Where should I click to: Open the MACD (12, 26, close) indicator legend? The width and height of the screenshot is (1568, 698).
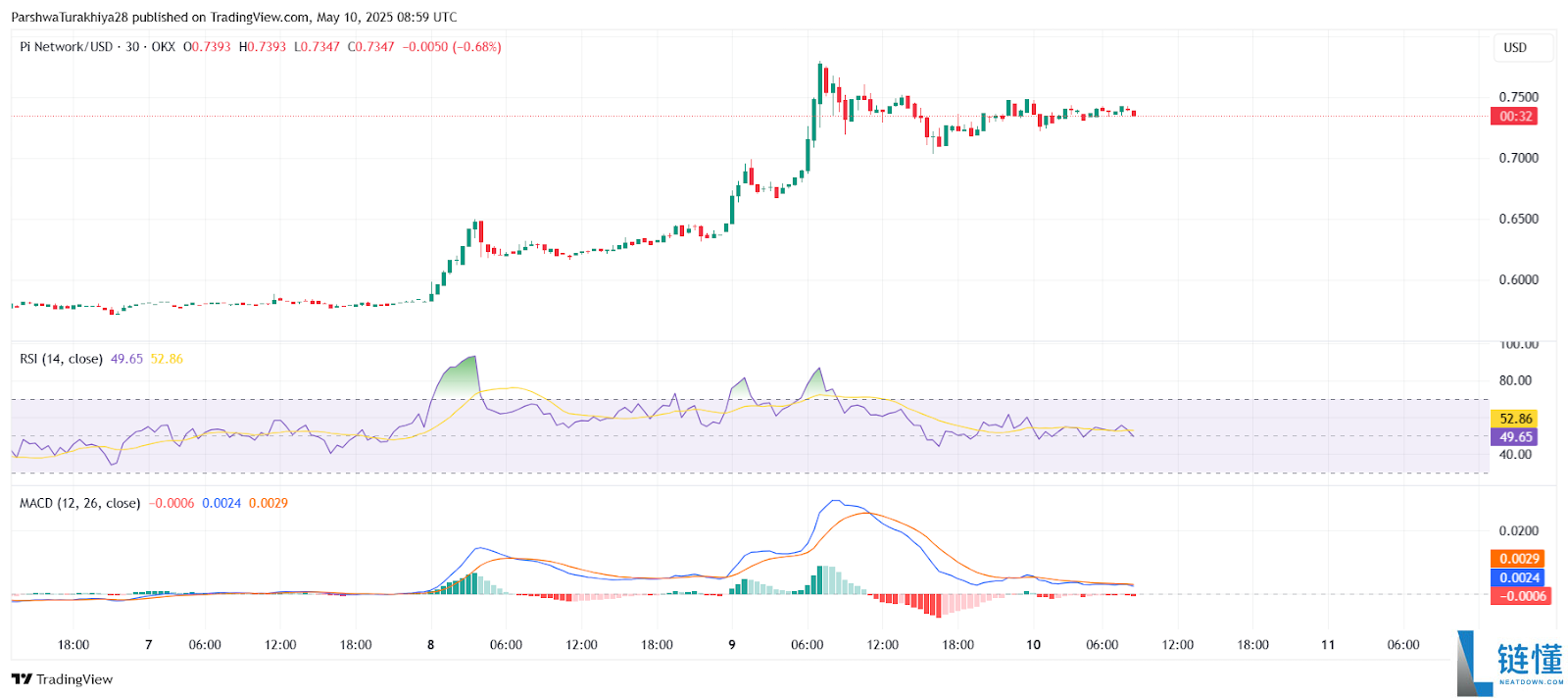tap(79, 503)
